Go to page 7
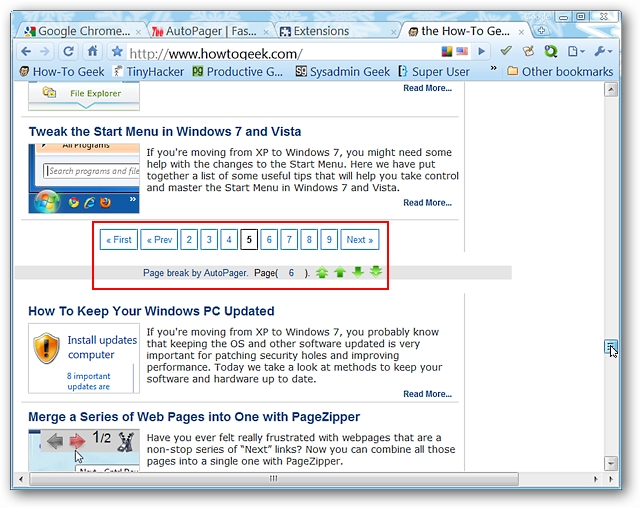The height and width of the screenshot is (508, 640). coord(289,240)
